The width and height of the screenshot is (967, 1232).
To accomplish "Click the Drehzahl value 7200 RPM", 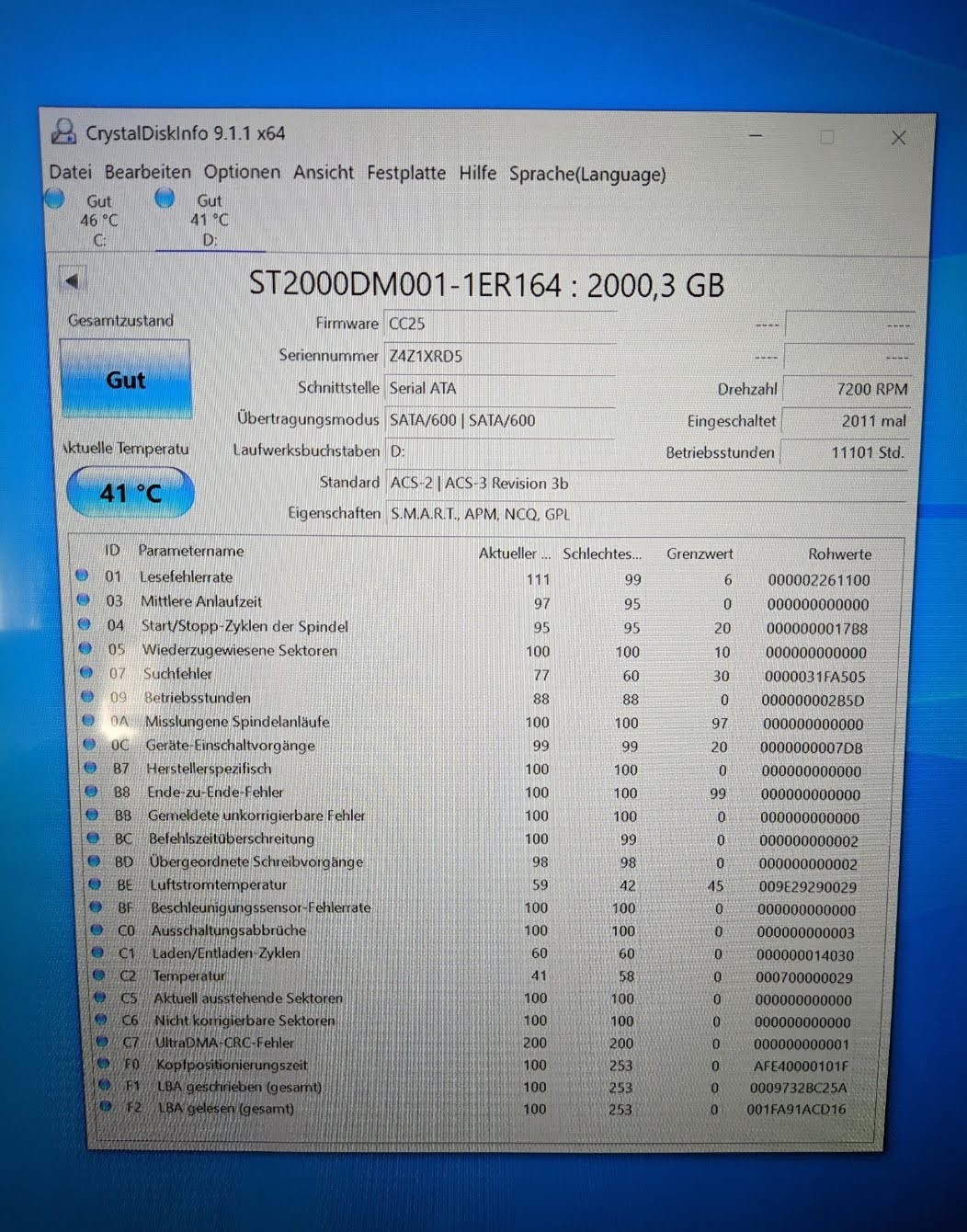I will pos(846,390).
